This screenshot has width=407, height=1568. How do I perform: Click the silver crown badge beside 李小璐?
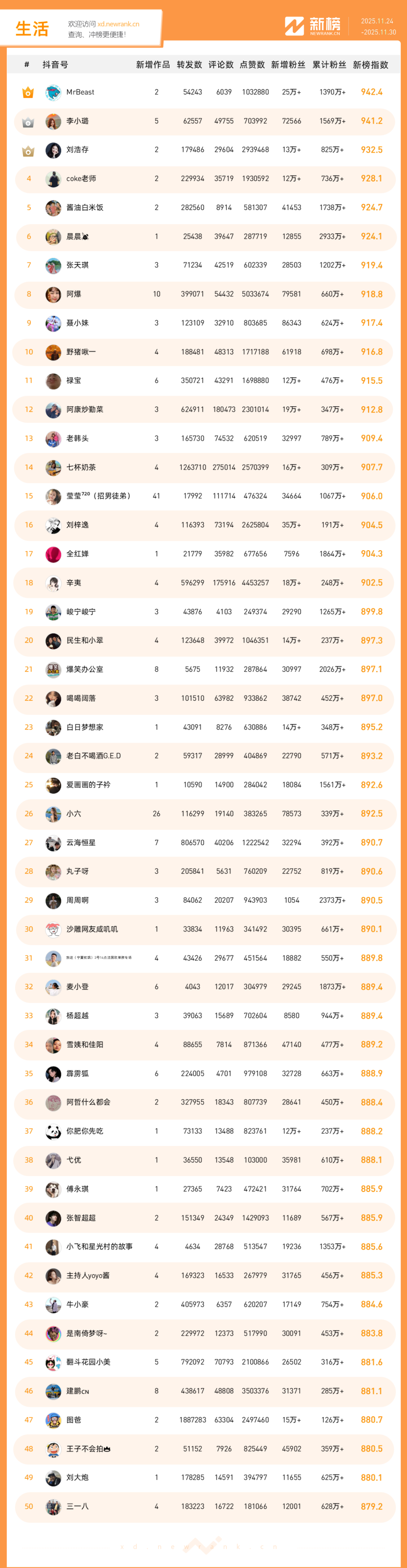(28, 122)
